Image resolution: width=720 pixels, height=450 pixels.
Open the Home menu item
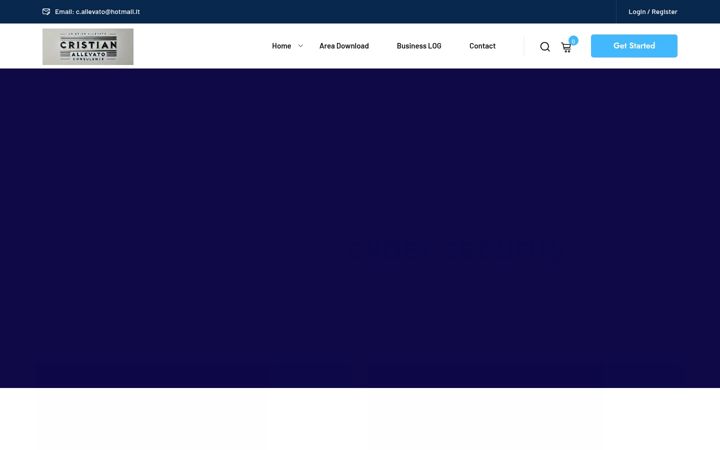click(x=281, y=46)
